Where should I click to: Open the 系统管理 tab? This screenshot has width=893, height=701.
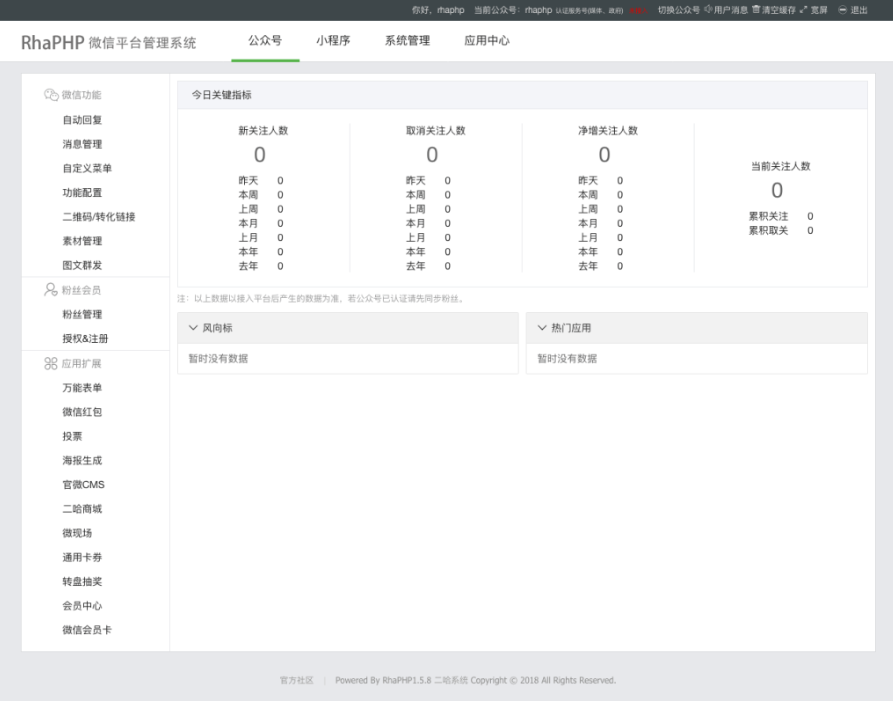click(x=407, y=41)
